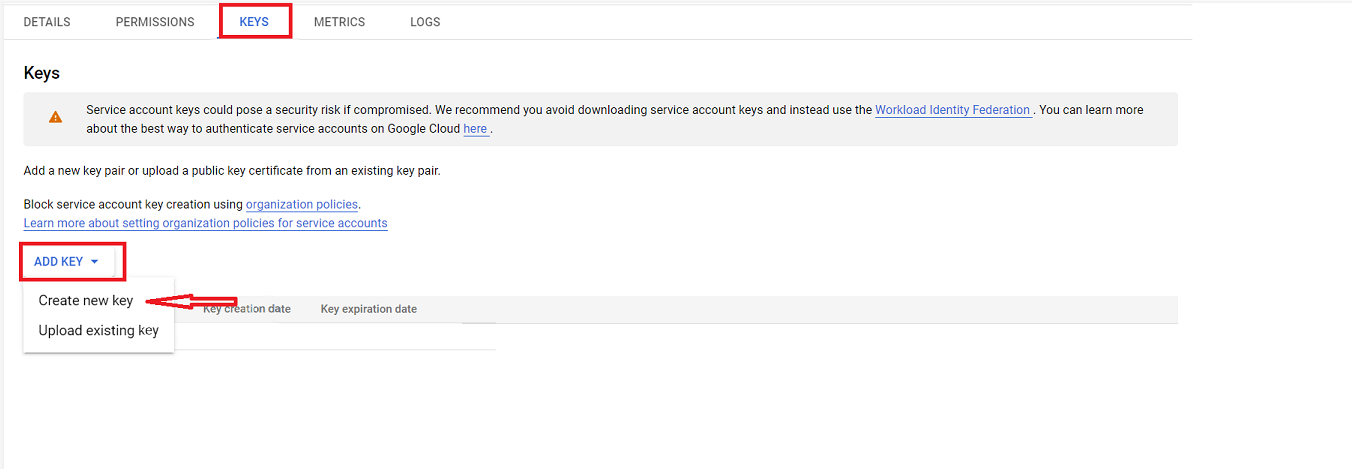This screenshot has height=469, width=1352.
Task: Visit the organization policies link
Action: click(302, 205)
